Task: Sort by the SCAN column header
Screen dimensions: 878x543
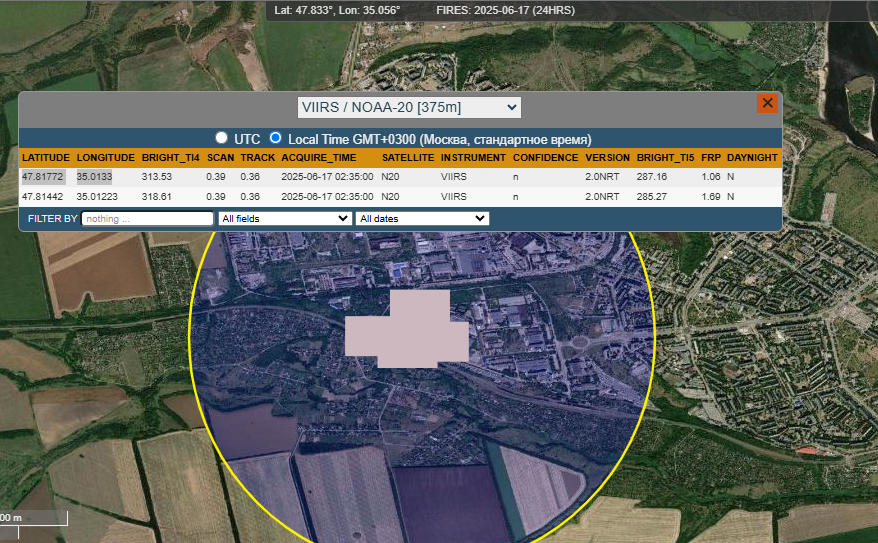Action: pyautogui.click(x=221, y=158)
